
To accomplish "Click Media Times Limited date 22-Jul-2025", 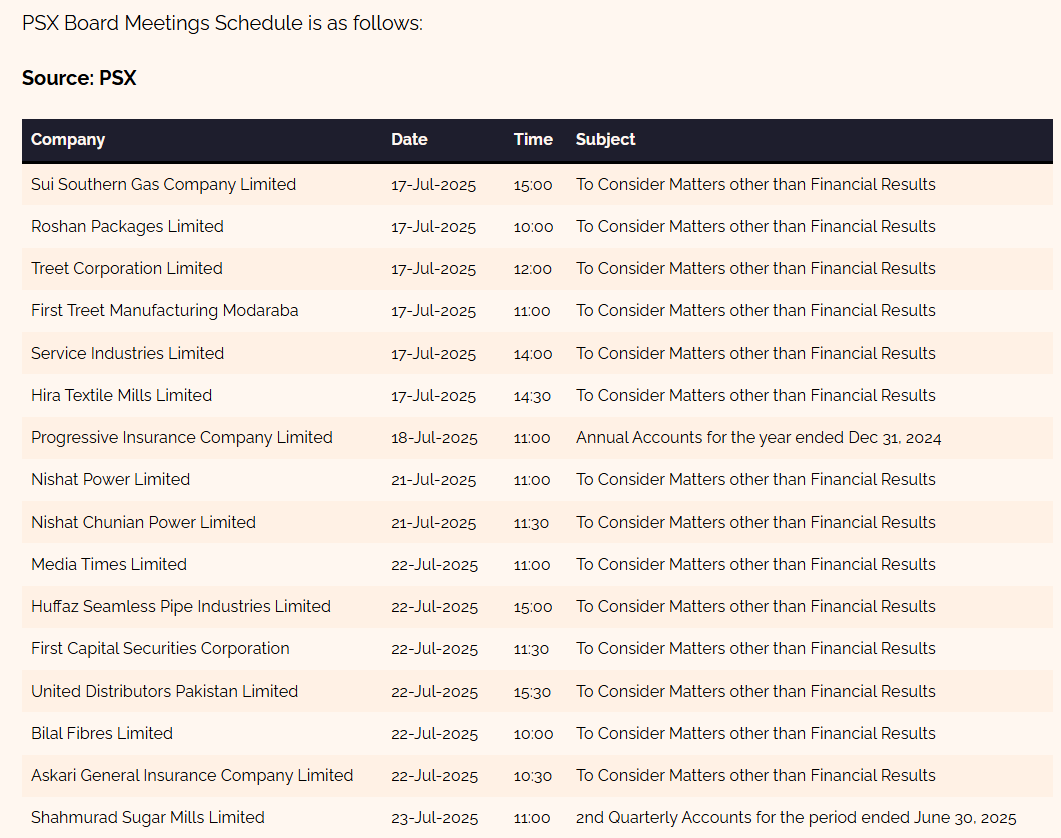I will (x=434, y=565).
